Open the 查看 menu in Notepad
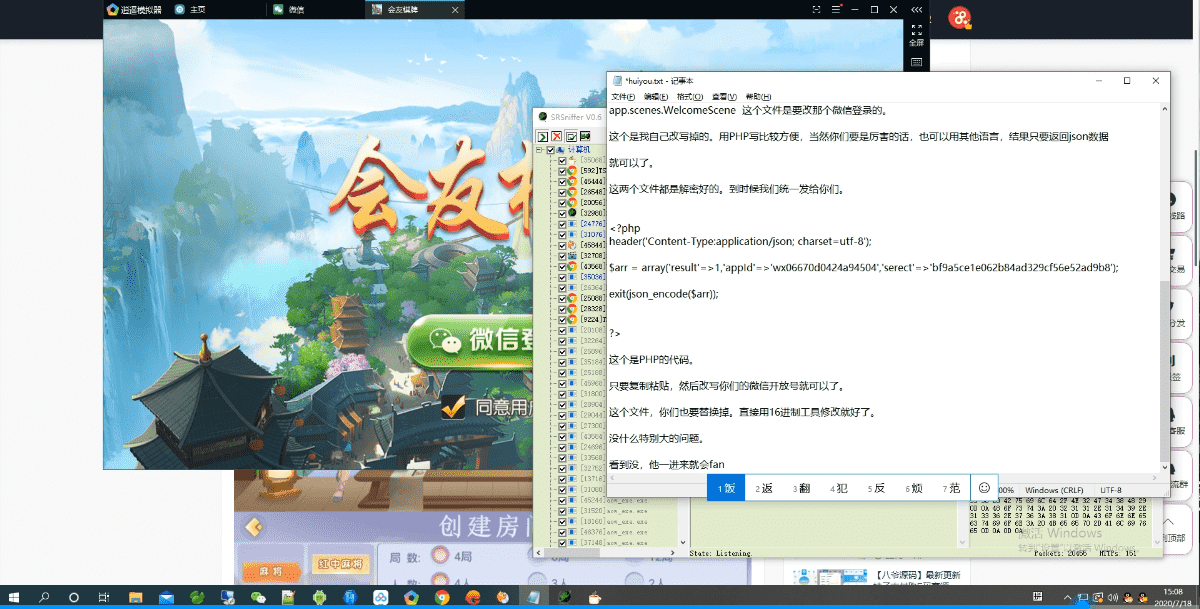This screenshot has height=609, width=1200. click(725, 96)
